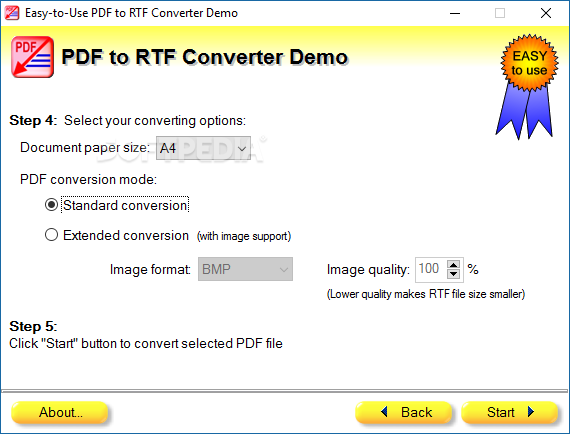Click the 'Step 4:' heading text
The height and width of the screenshot is (434, 570).
[33, 120]
